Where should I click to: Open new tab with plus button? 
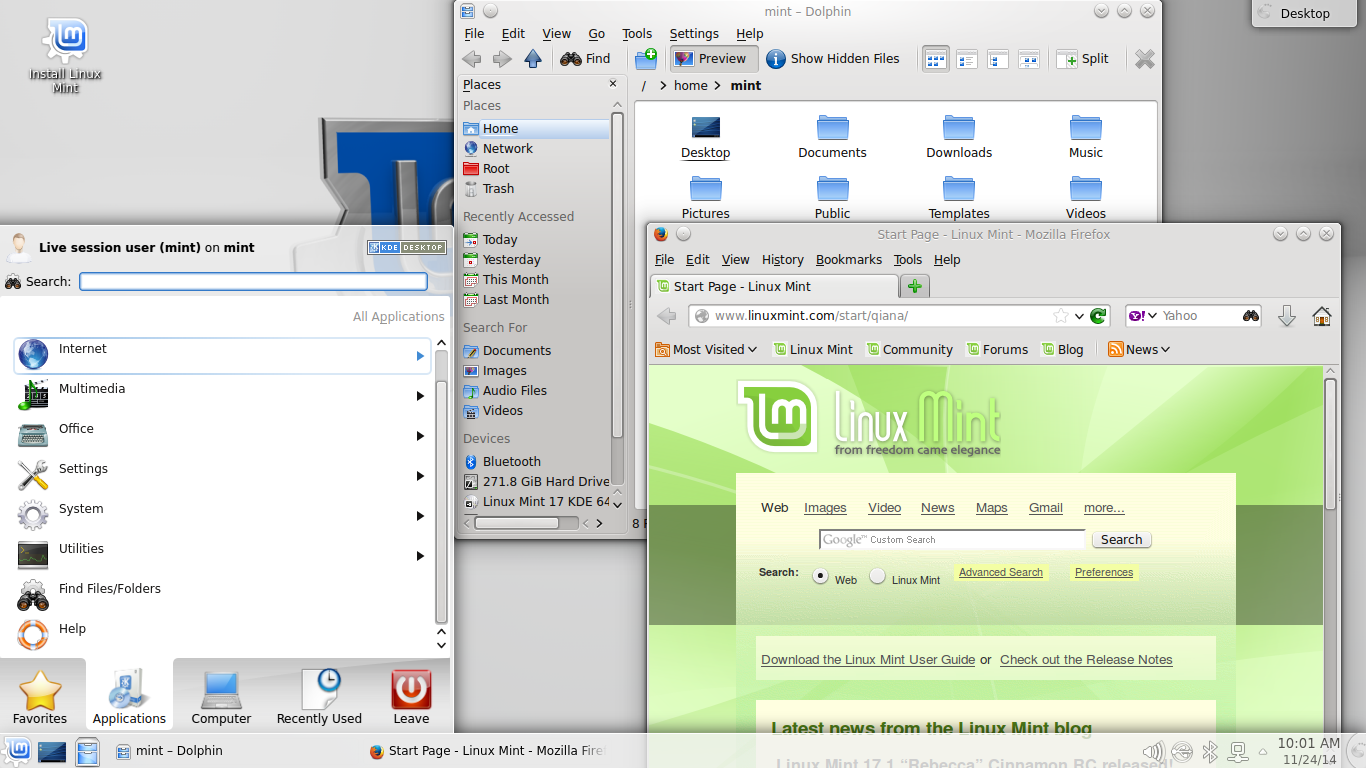click(915, 287)
